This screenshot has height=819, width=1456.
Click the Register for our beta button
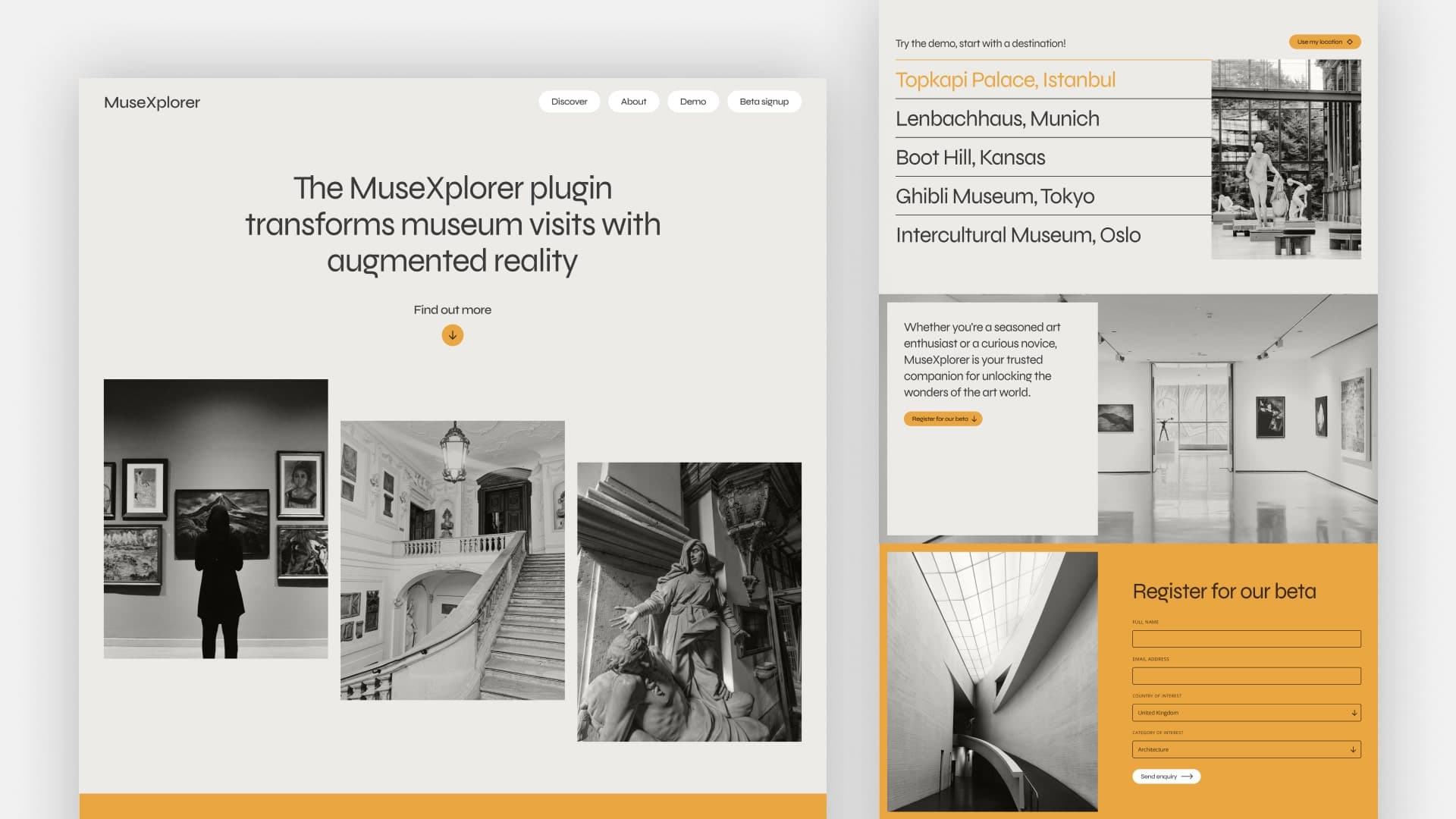click(943, 419)
